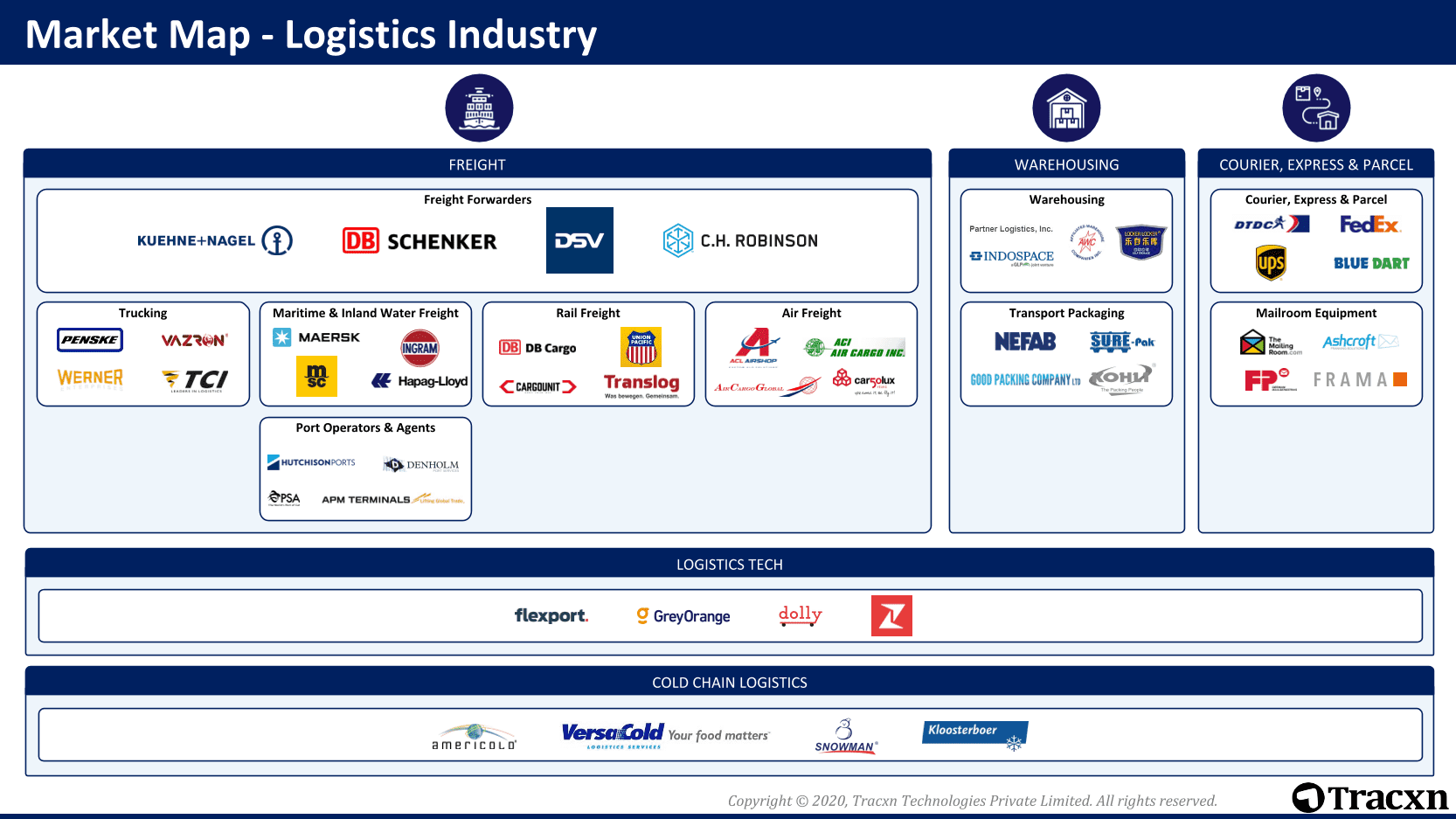Select the Translog logo
This screenshot has width=1456, height=819.
[x=641, y=385]
